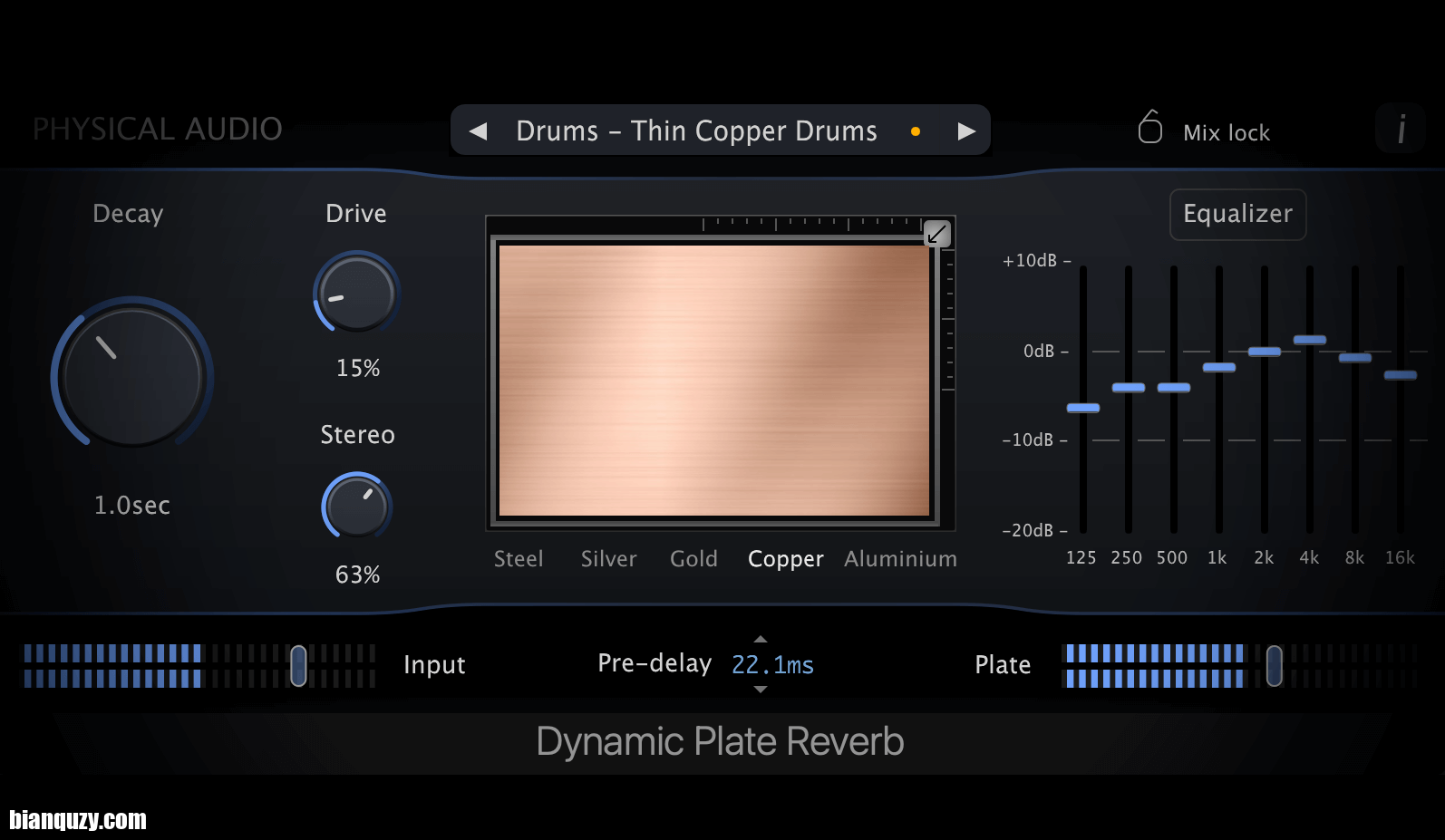Select the Gold plate material
This screenshot has width=1445, height=840.
[x=693, y=559]
